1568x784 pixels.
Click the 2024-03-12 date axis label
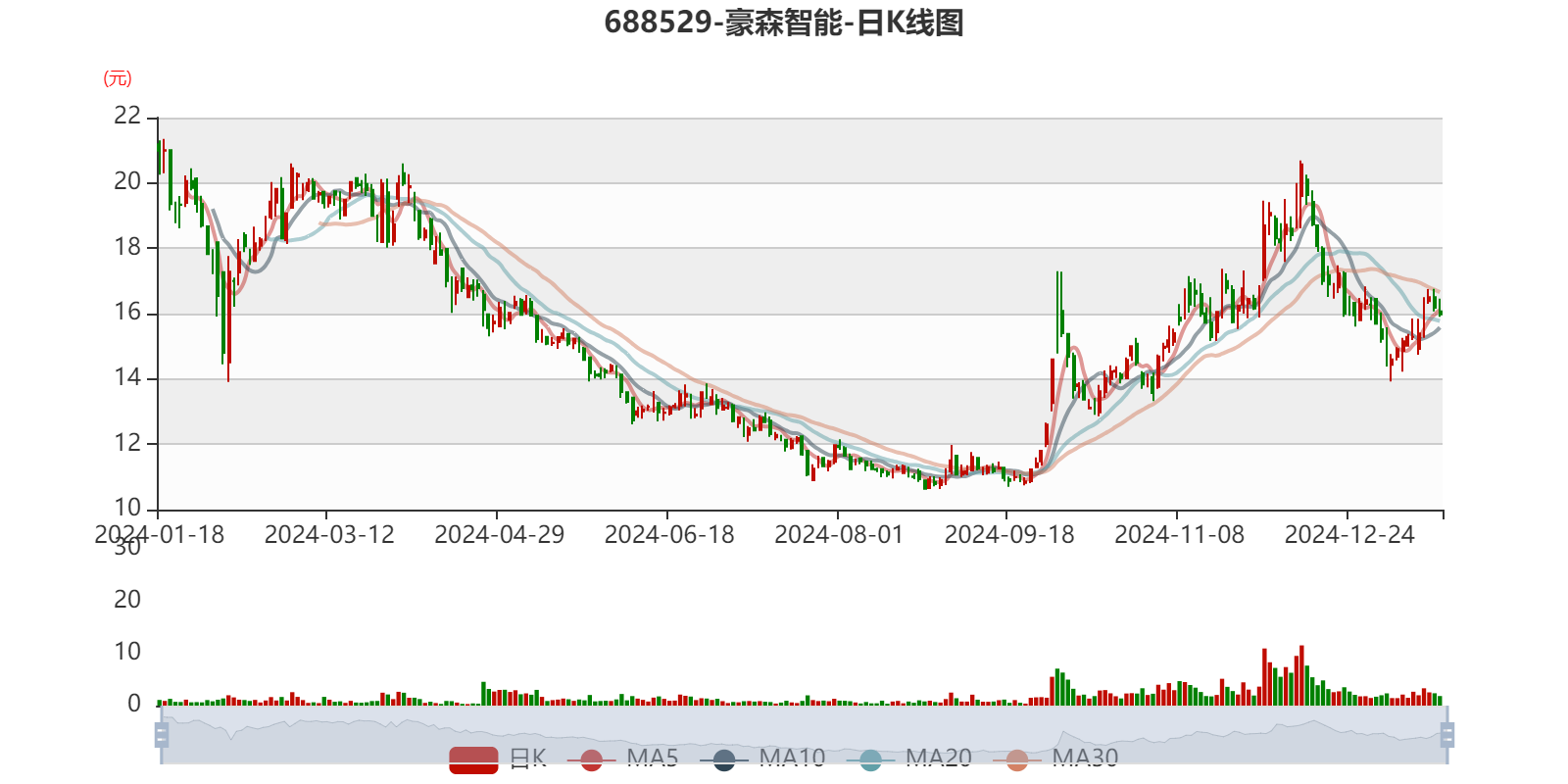pyautogui.click(x=329, y=535)
